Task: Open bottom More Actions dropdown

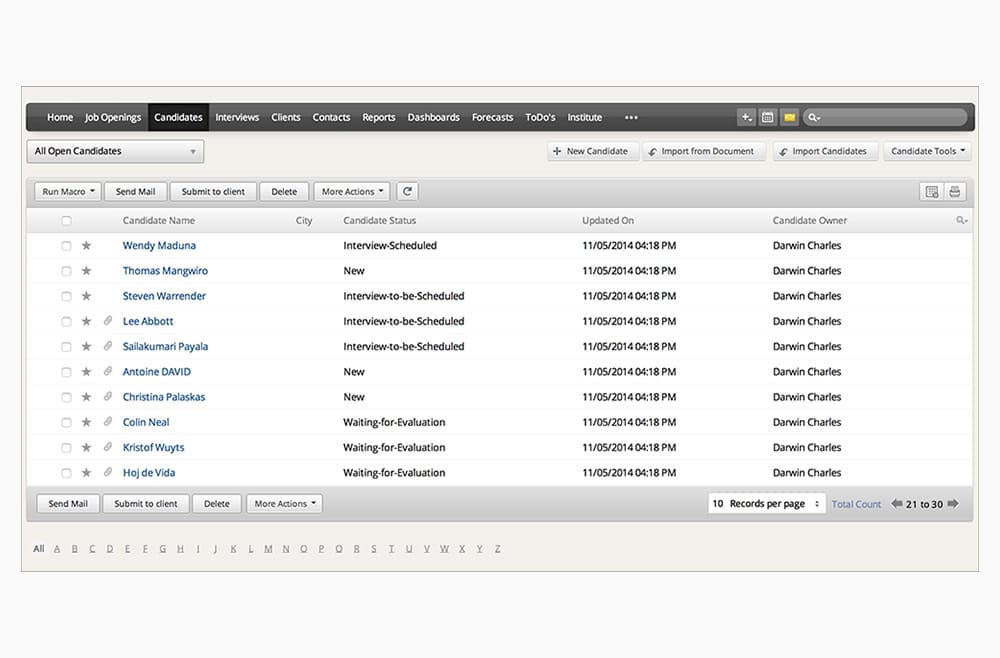Action: click(284, 504)
